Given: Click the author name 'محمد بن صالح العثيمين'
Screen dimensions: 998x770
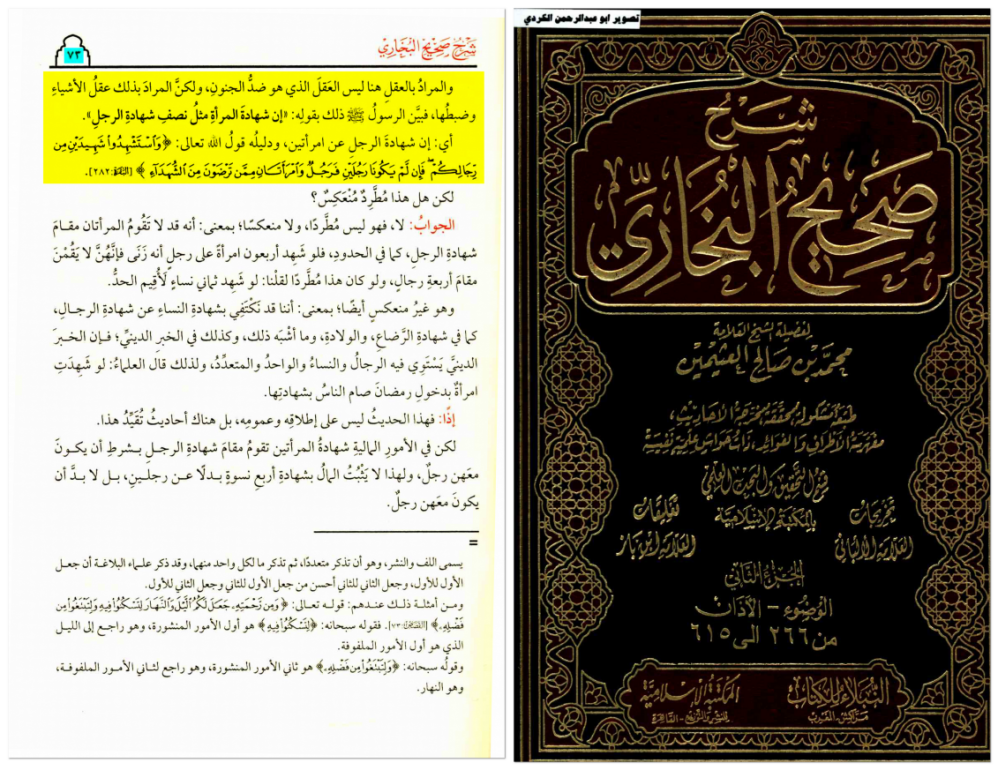Looking at the screenshot, I should (x=763, y=361).
